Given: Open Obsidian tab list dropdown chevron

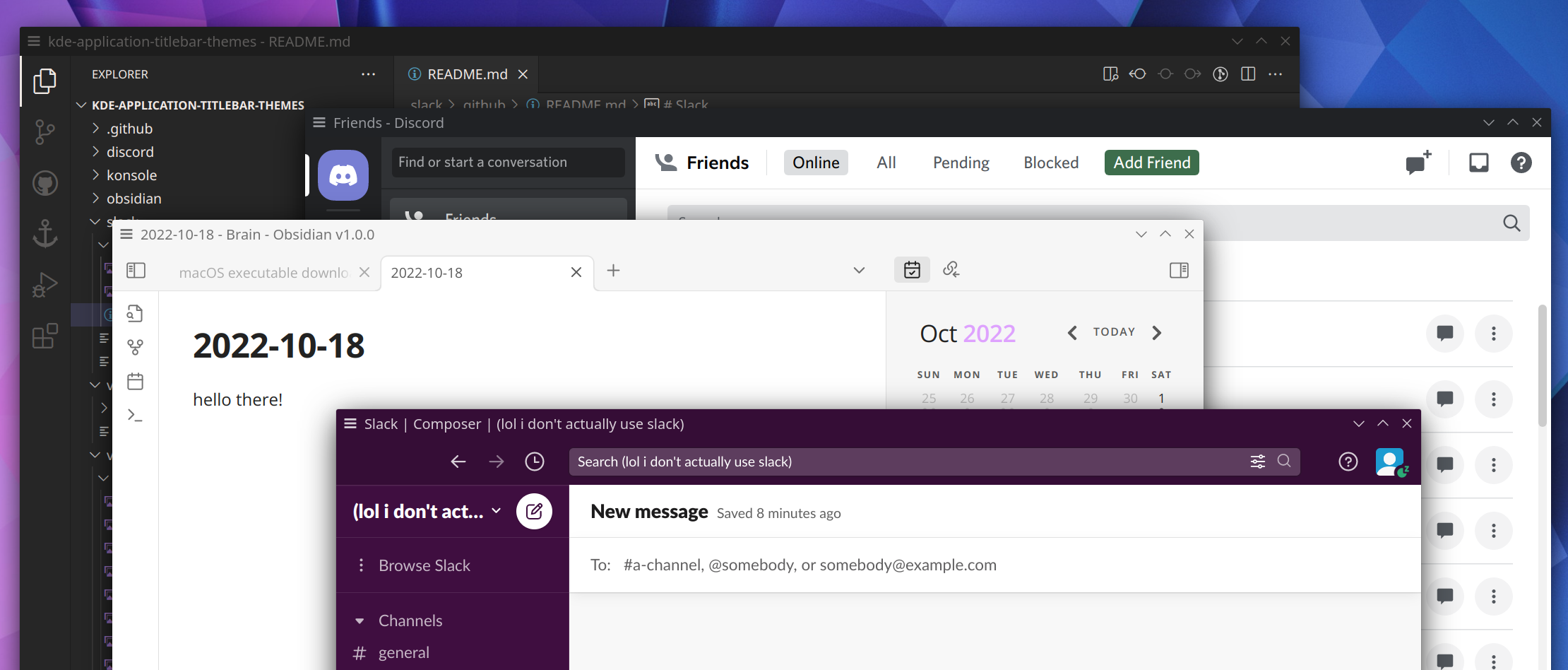Looking at the screenshot, I should click(859, 270).
